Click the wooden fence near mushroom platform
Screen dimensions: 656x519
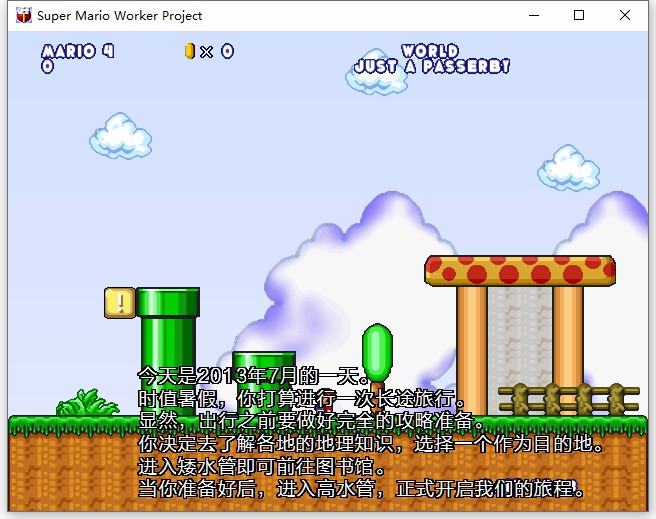569,399
